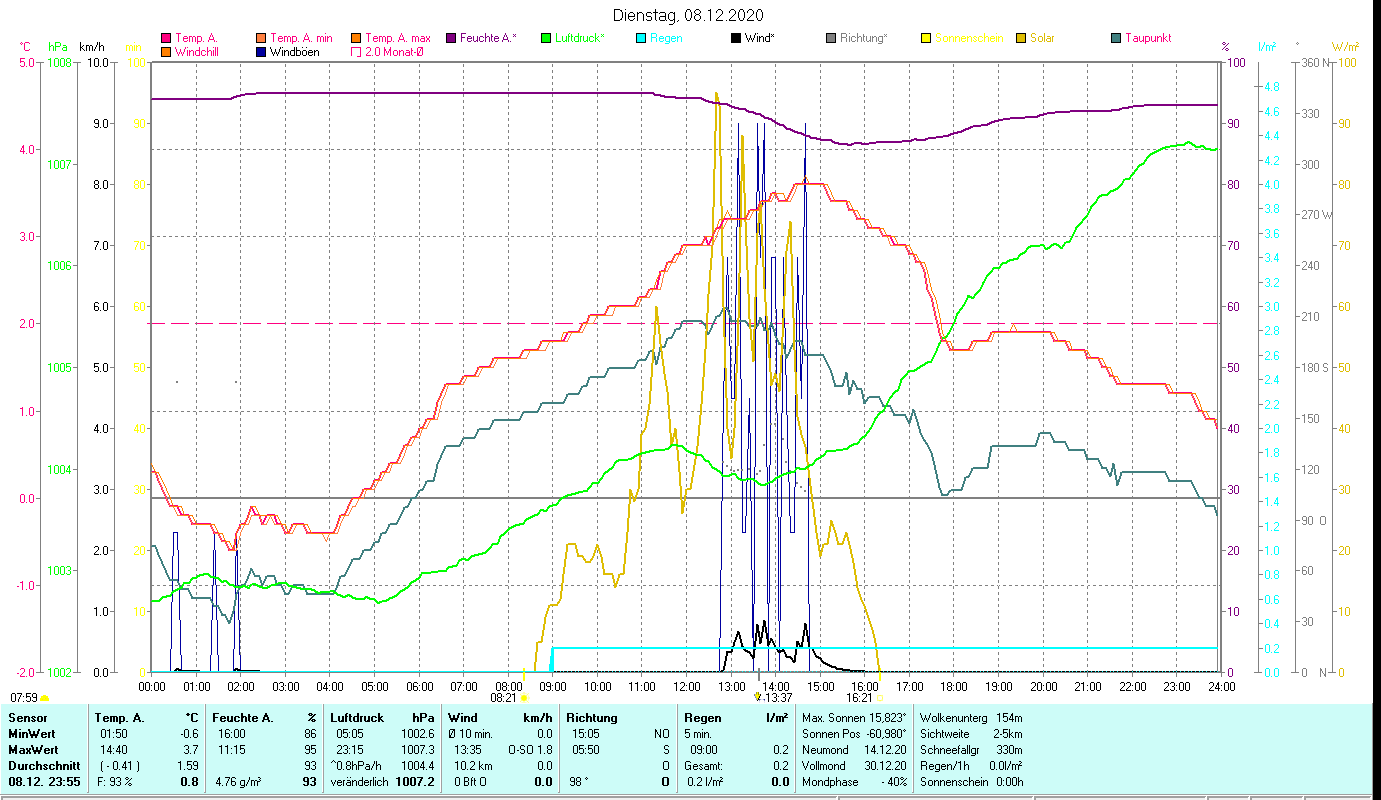Image resolution: width=1381 pixels, height=800 pixels.
Task: Click the Temp. A. legend label
Action: pos(196,39)
